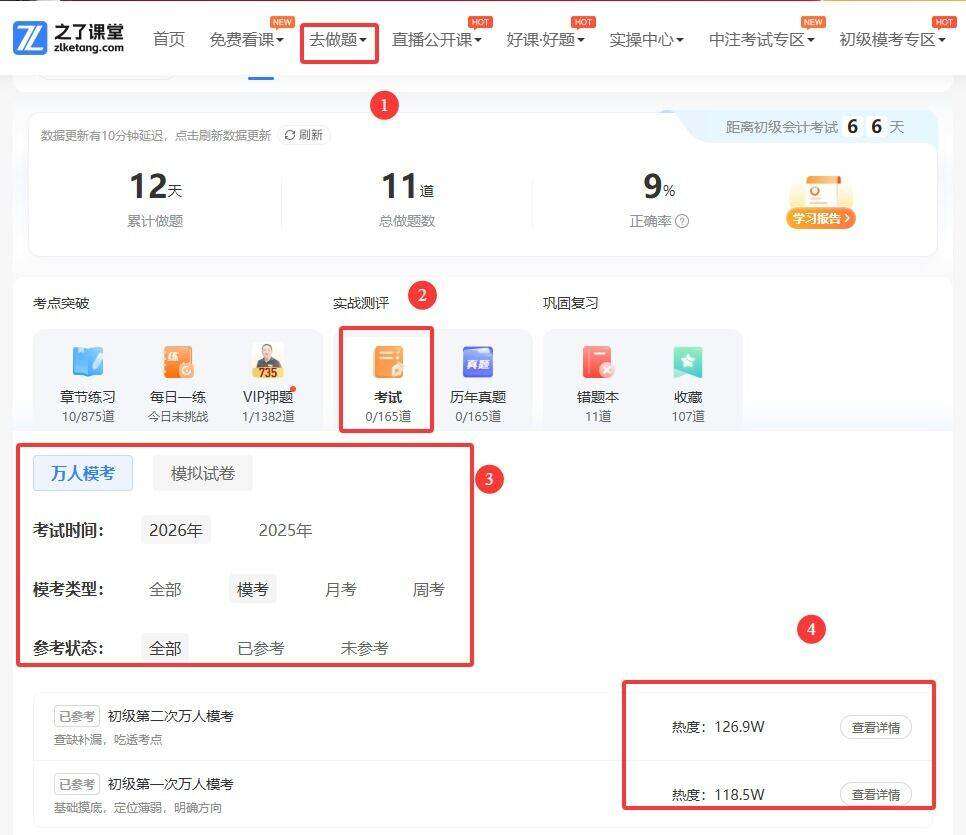Open 每日一练 daily practice icon
The image size is (966, 835).
(178, 363)
